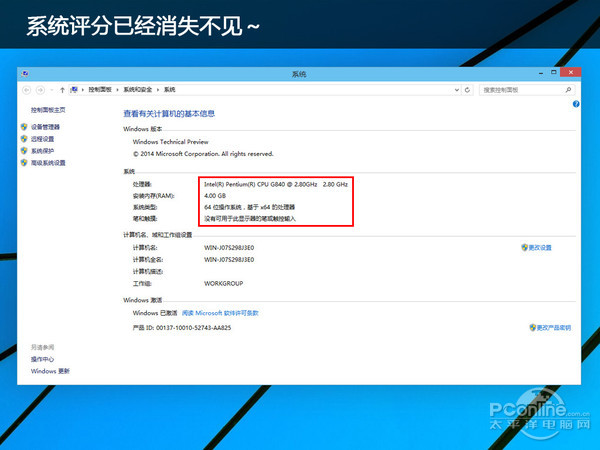Viewport: 600px width, 450px height.
Task: Open 操作中心 link
Action: 42,359
